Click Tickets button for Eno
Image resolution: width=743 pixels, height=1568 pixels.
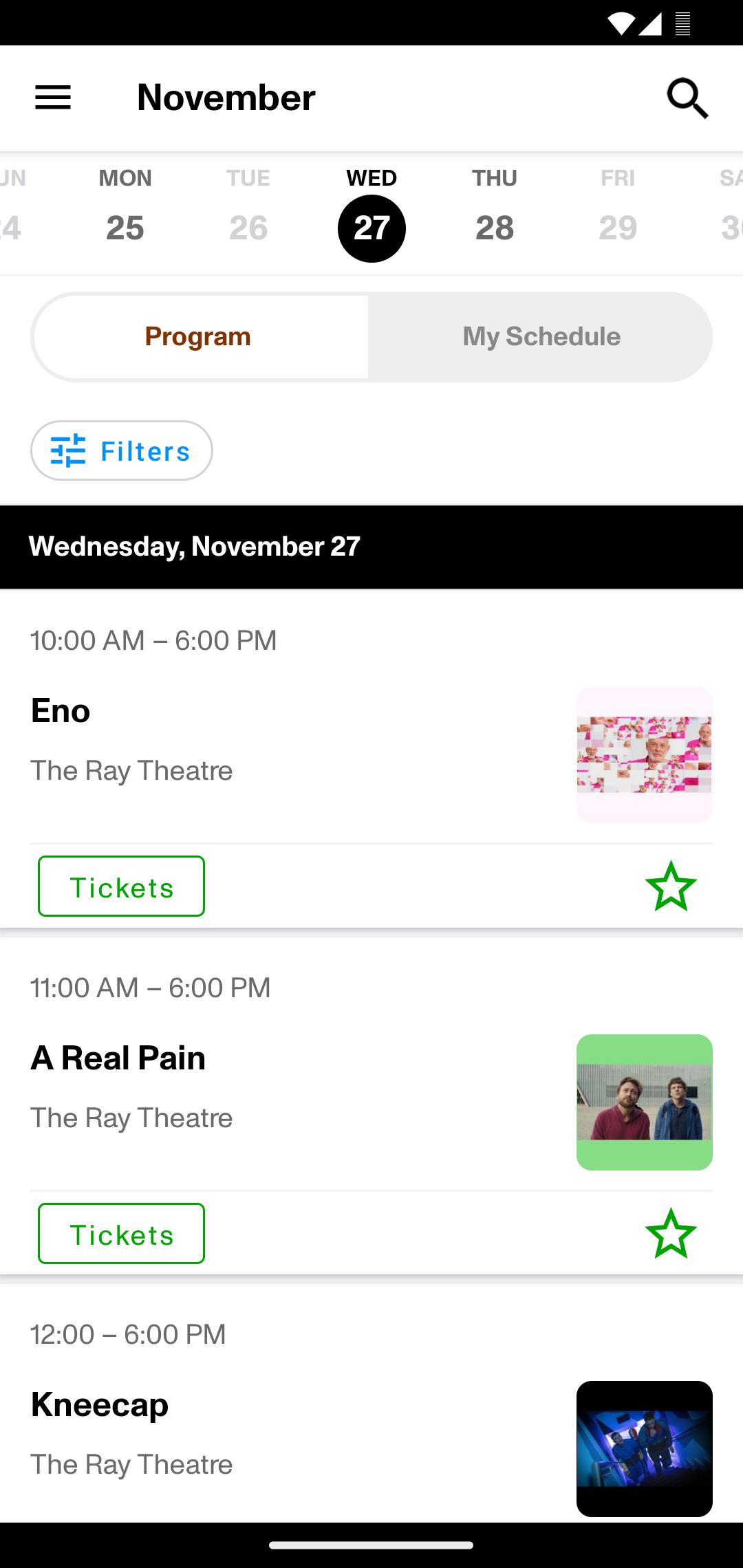click(x=121, y=886)
